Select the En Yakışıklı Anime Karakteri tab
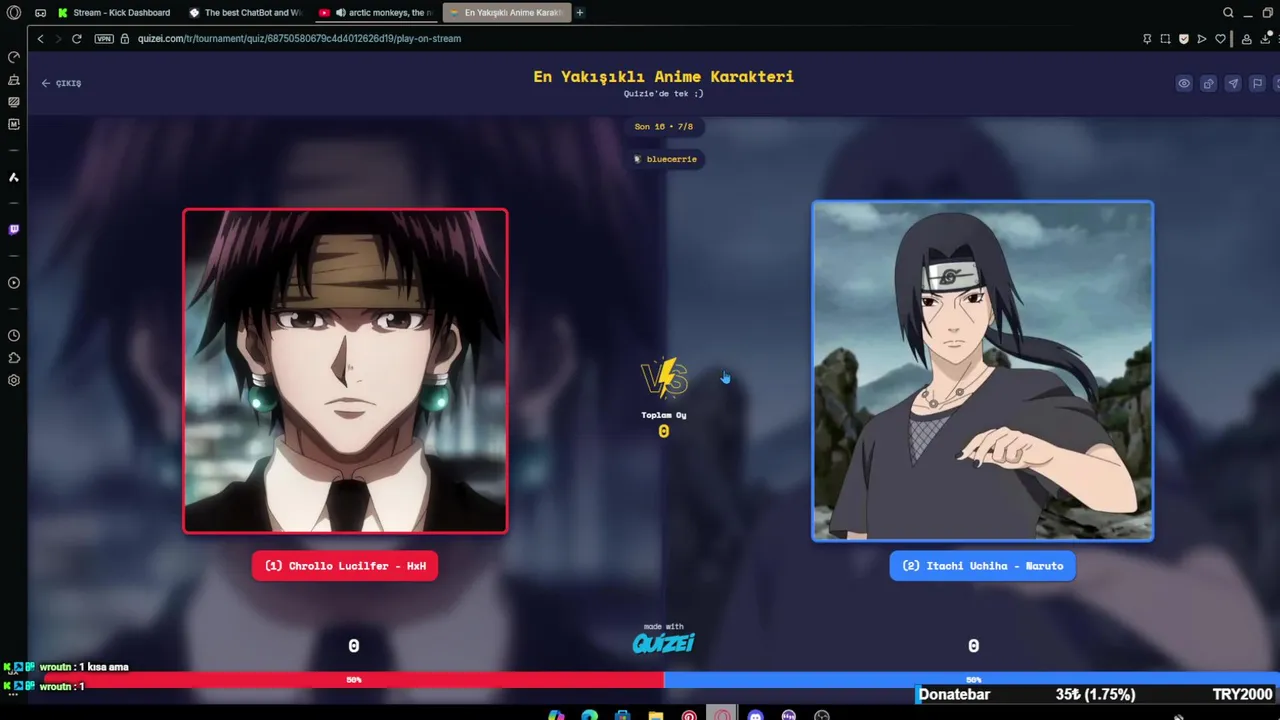This screenshot has width=1280, height=720. click(506, 13)
